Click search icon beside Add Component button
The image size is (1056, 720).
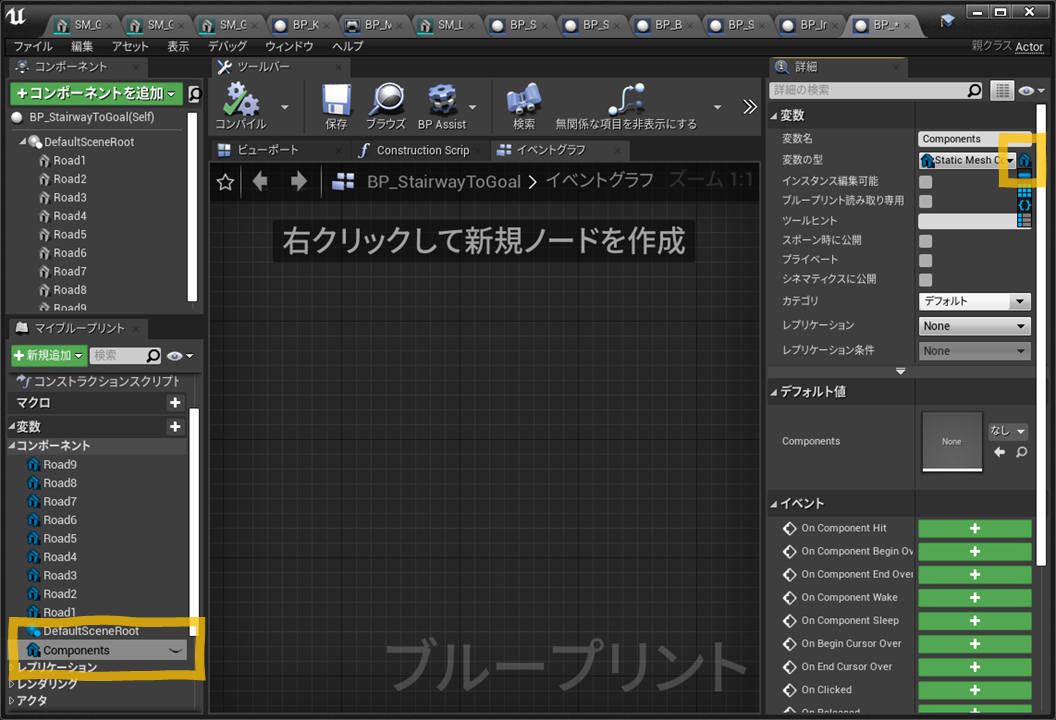pyautogui.click(x=195, y=94)
